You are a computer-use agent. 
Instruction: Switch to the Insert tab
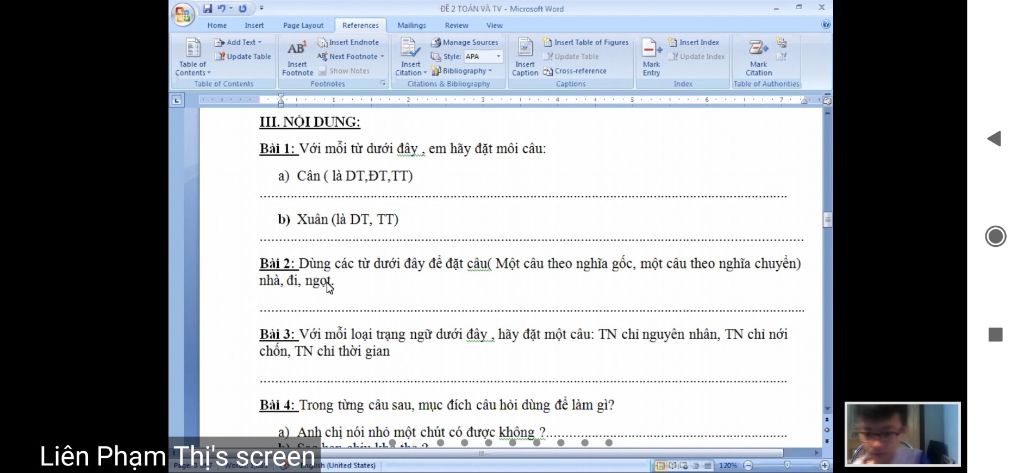[x=254, y=25]
